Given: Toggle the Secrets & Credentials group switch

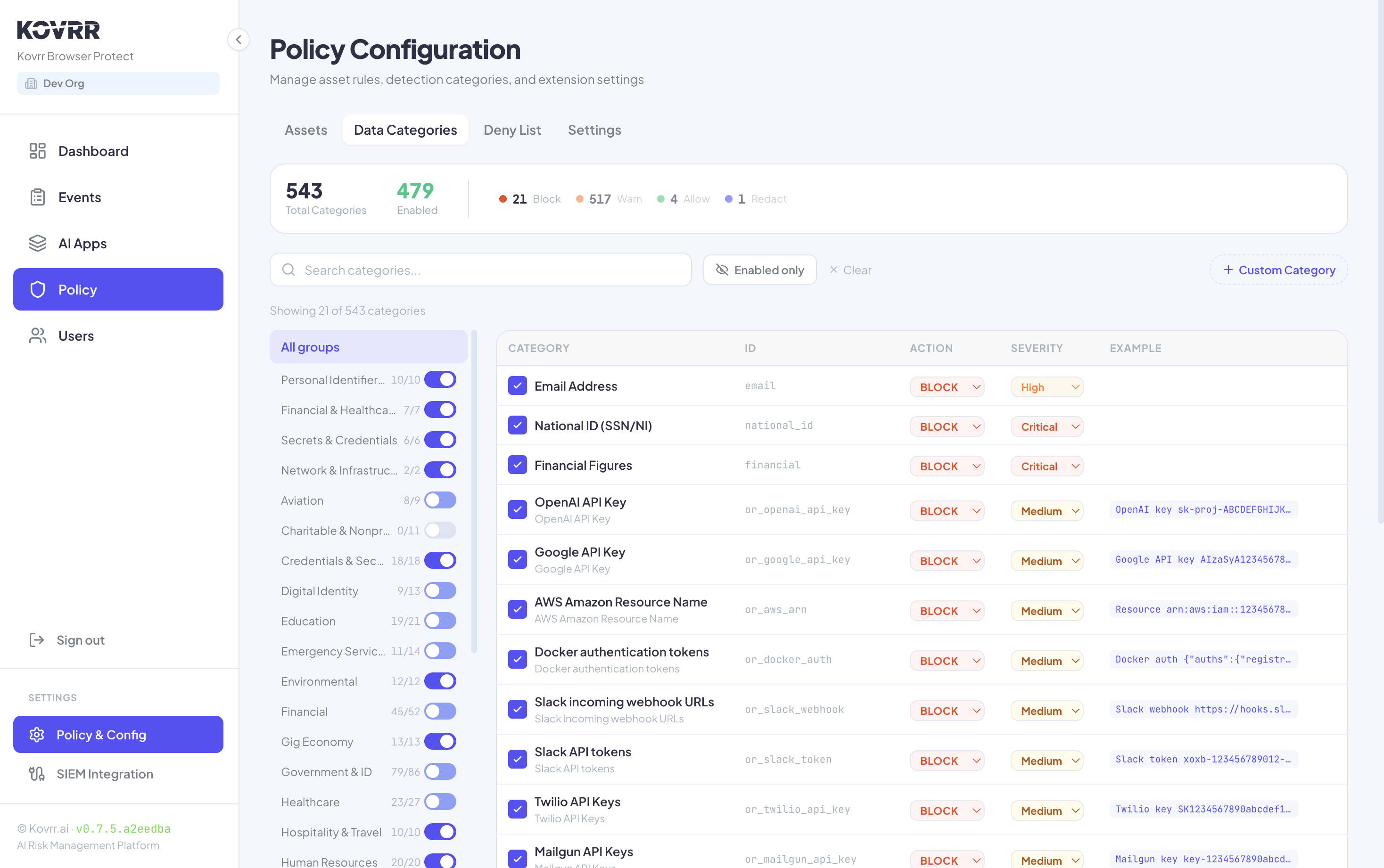Looking at the screenshot, I should tap(440, 440).
